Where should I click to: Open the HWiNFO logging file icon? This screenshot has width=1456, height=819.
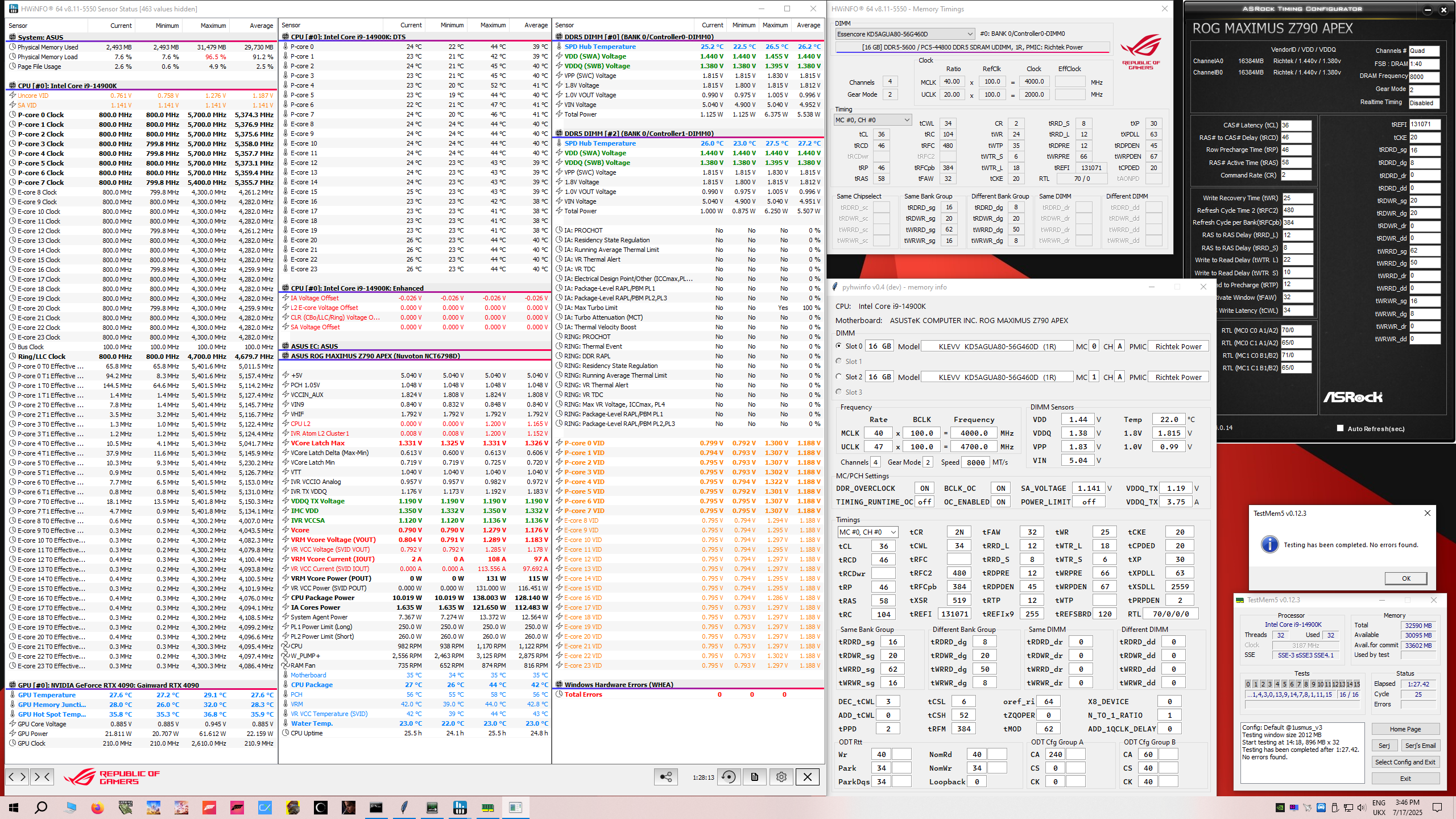click(755, 777)
